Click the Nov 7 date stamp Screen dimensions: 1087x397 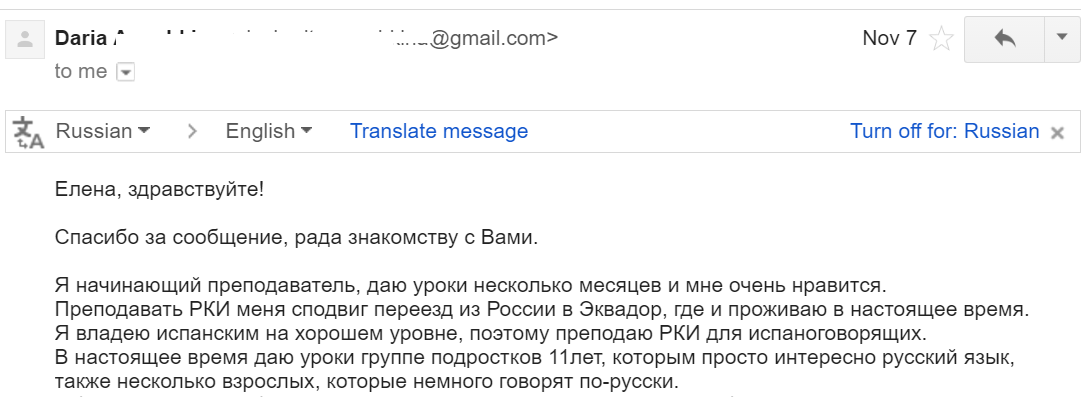(889, 38)
